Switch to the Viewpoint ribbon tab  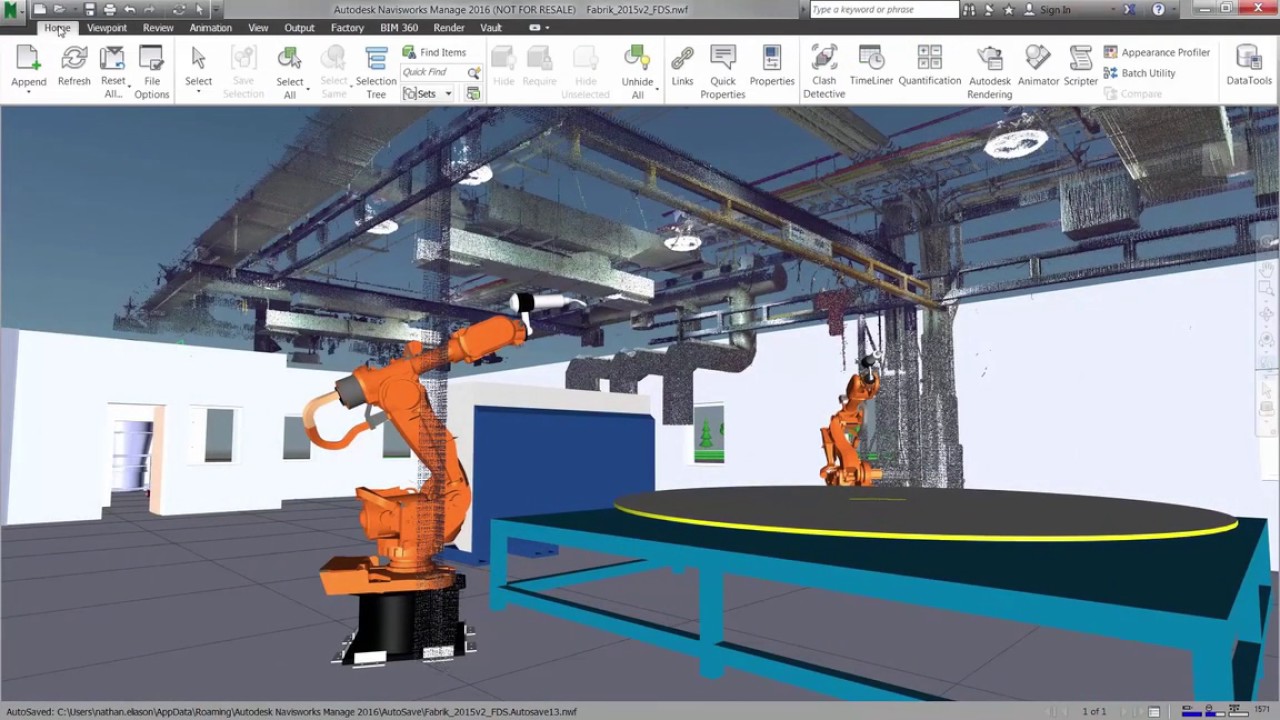point(107,28)
